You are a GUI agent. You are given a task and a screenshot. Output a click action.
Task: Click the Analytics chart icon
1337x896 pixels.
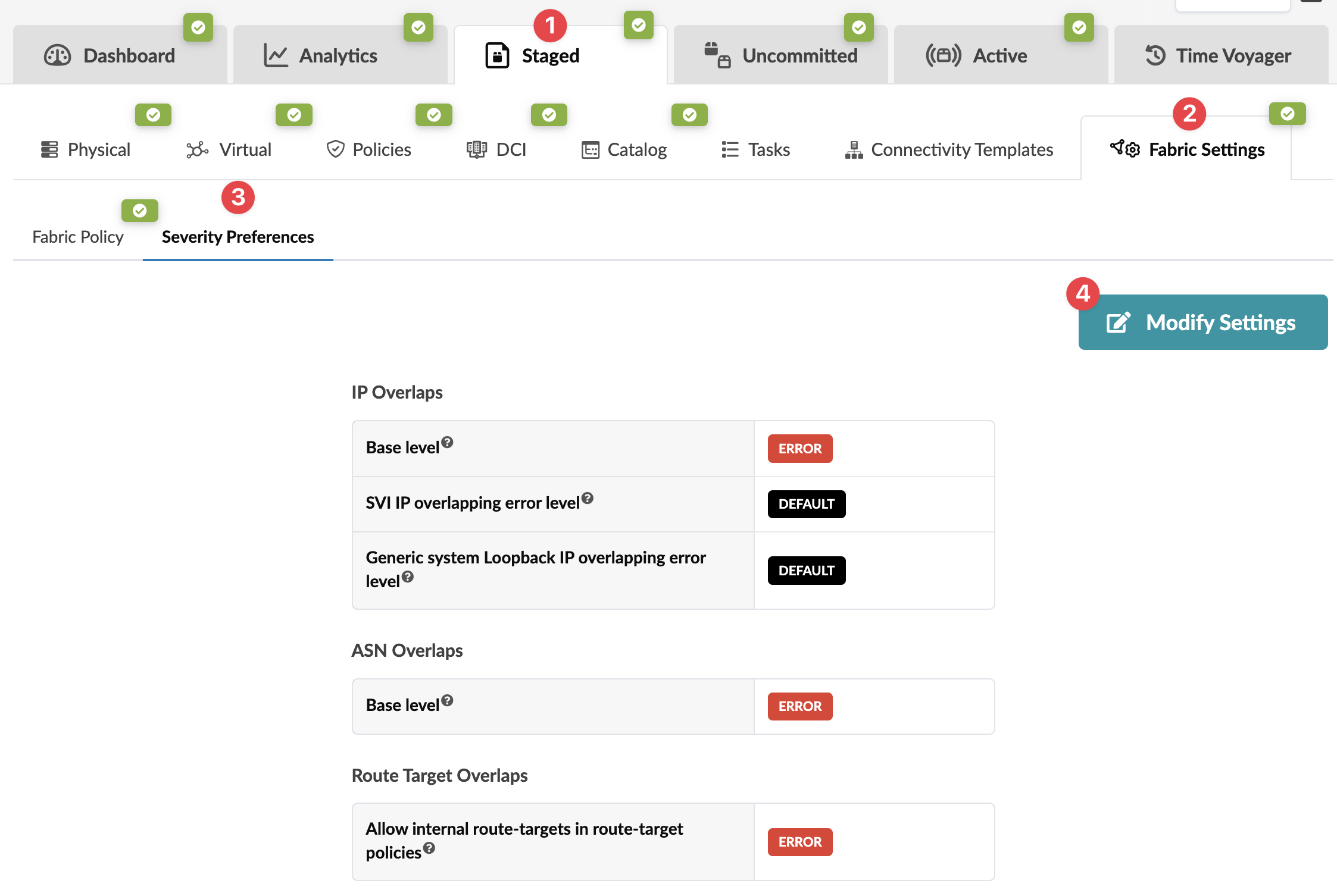276,56
